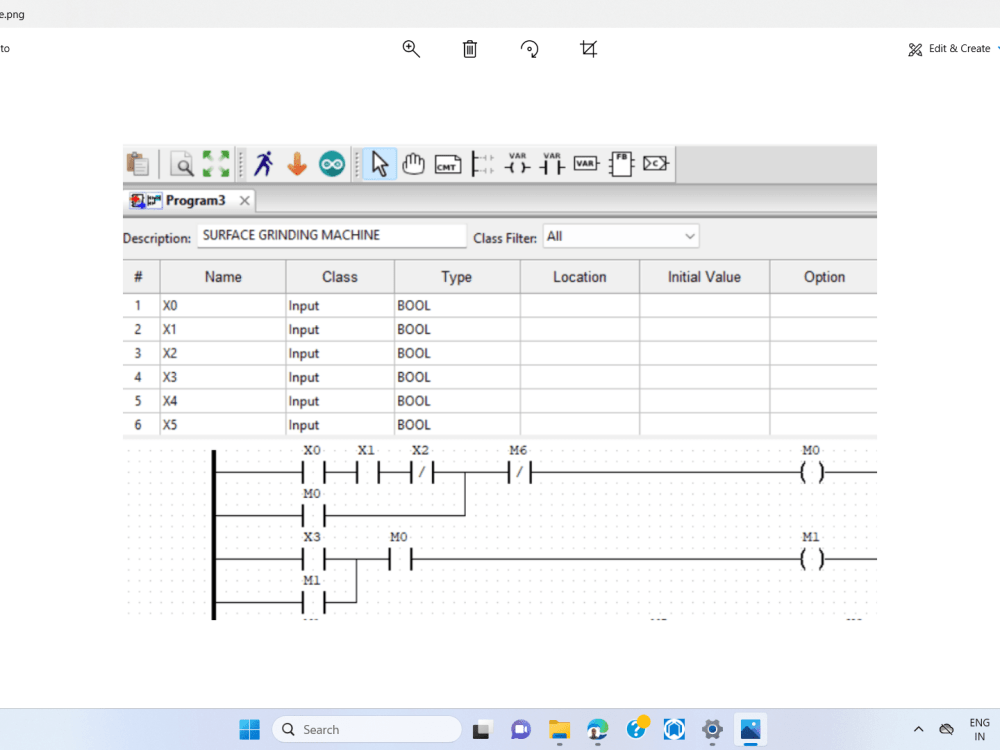The image size is (1000, 750).
Task: Click the Delete image trash button
Action: pos(469,48)
